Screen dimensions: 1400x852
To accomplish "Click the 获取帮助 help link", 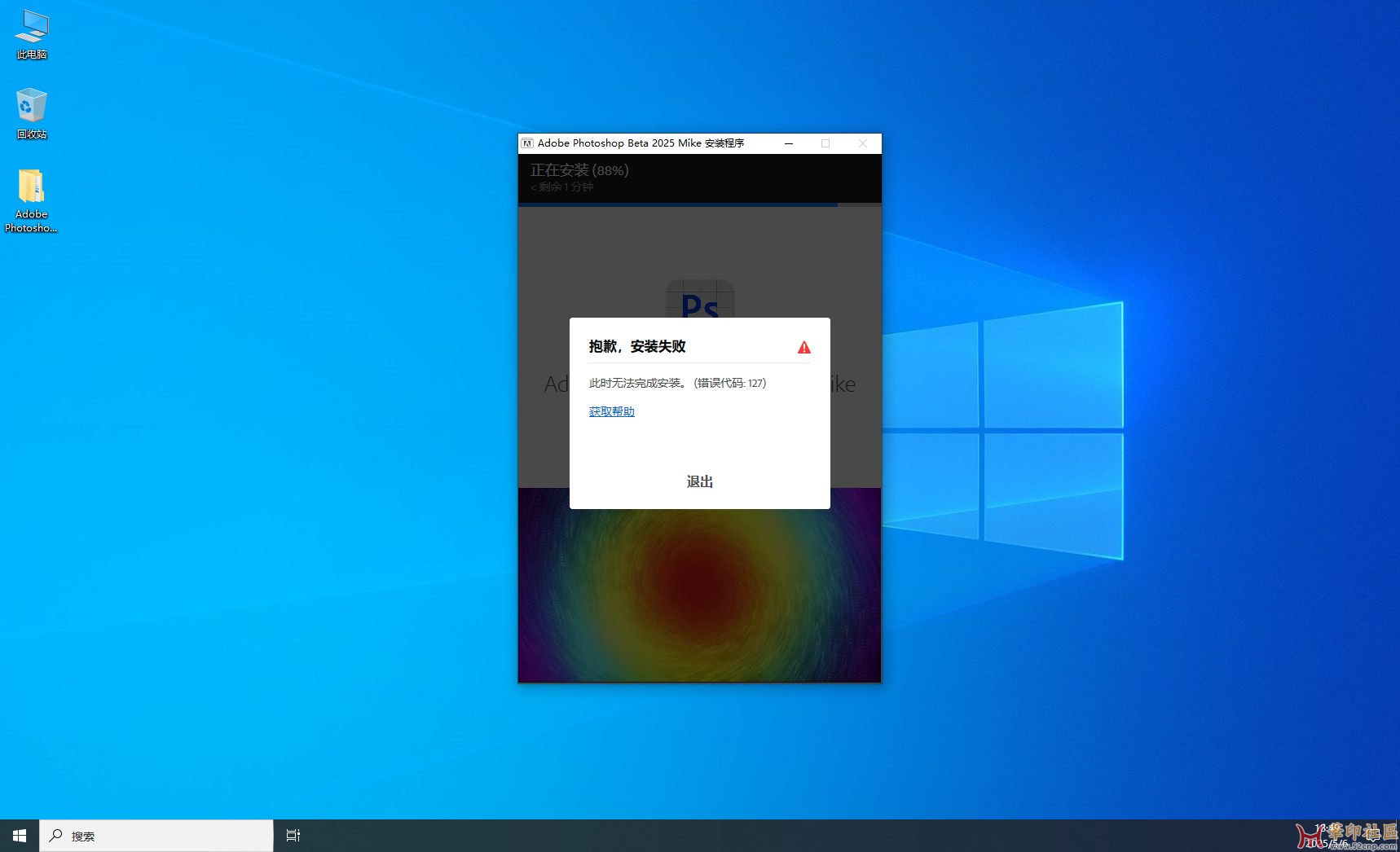I will (611, 411).
